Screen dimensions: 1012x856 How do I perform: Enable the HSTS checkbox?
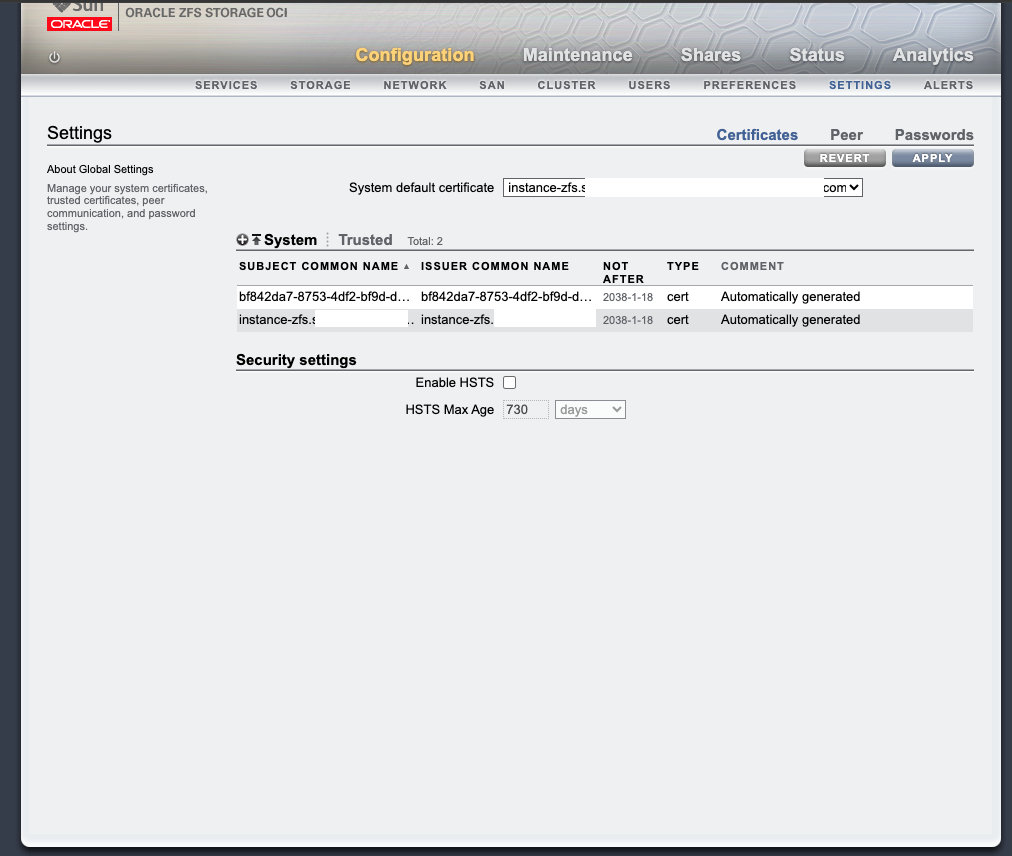[x=509, y=382]
